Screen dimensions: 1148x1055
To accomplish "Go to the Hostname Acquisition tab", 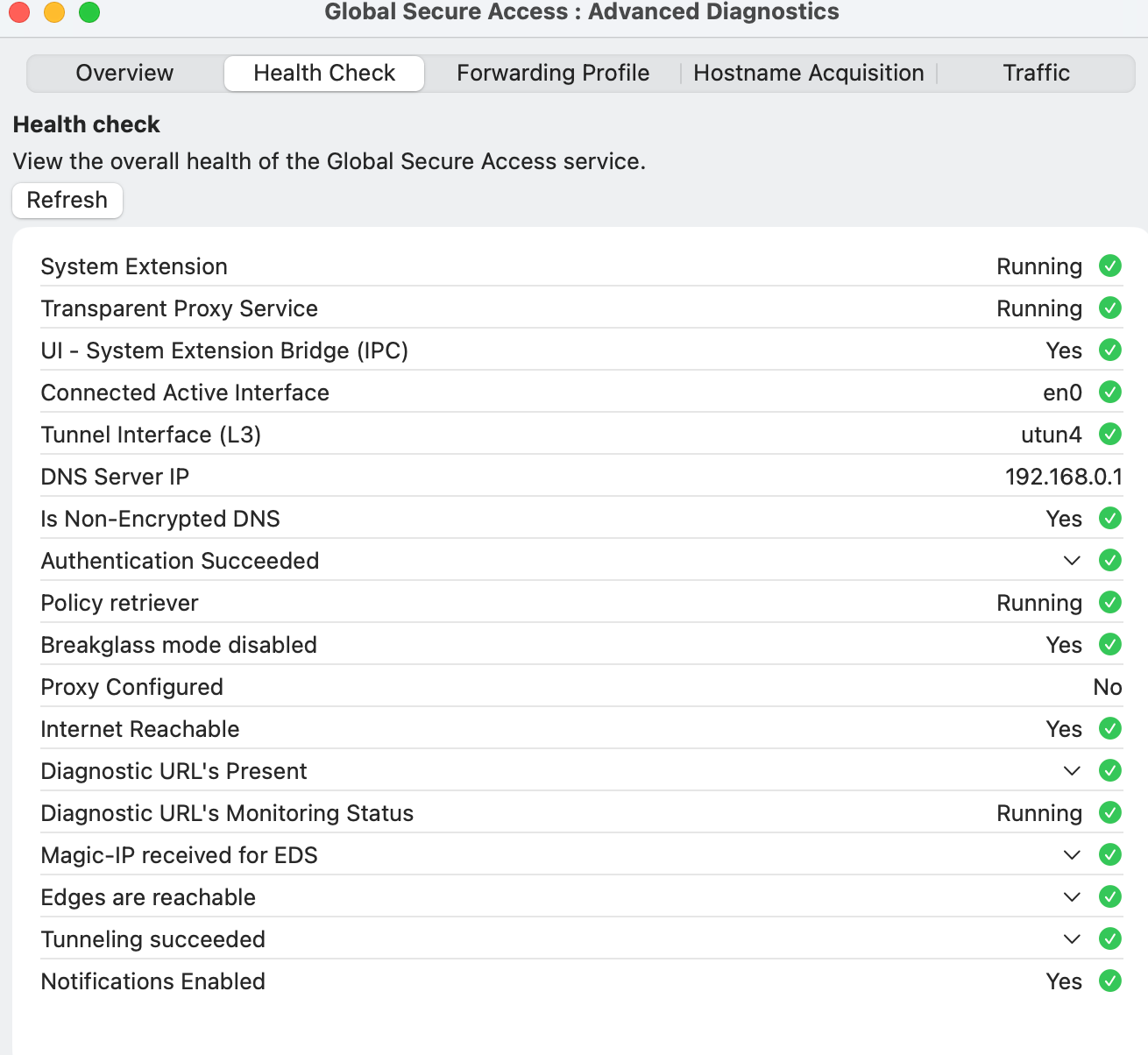I will click(808, 73).
